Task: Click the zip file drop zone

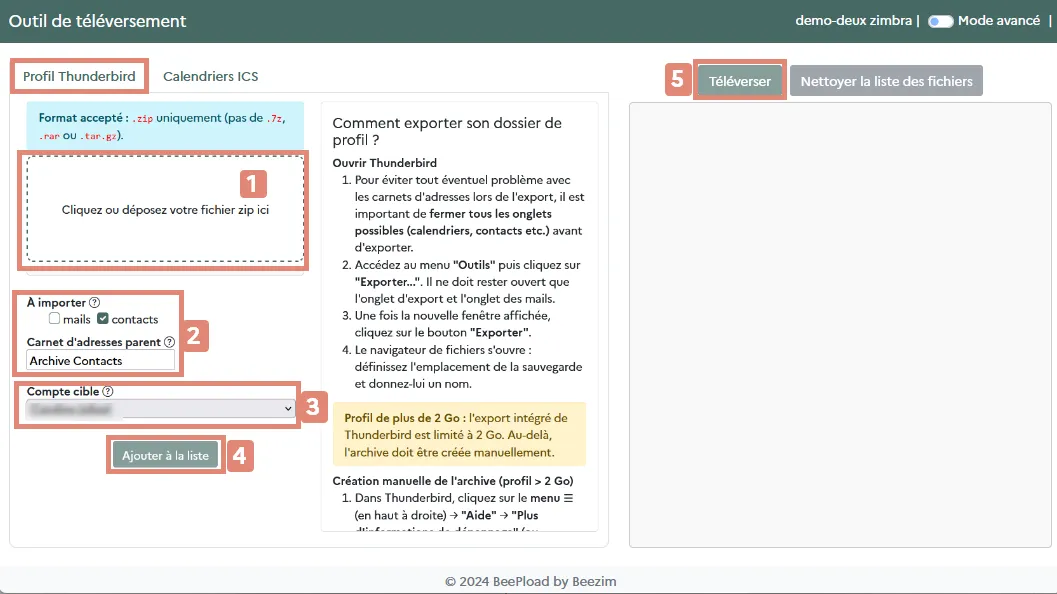Action: pos(165,209)
